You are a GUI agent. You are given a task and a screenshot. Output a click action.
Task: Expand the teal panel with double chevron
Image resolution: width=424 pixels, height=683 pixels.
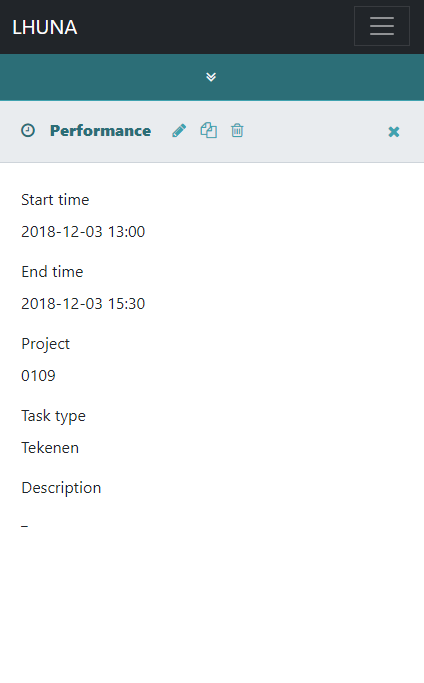(x=211, y=77)
